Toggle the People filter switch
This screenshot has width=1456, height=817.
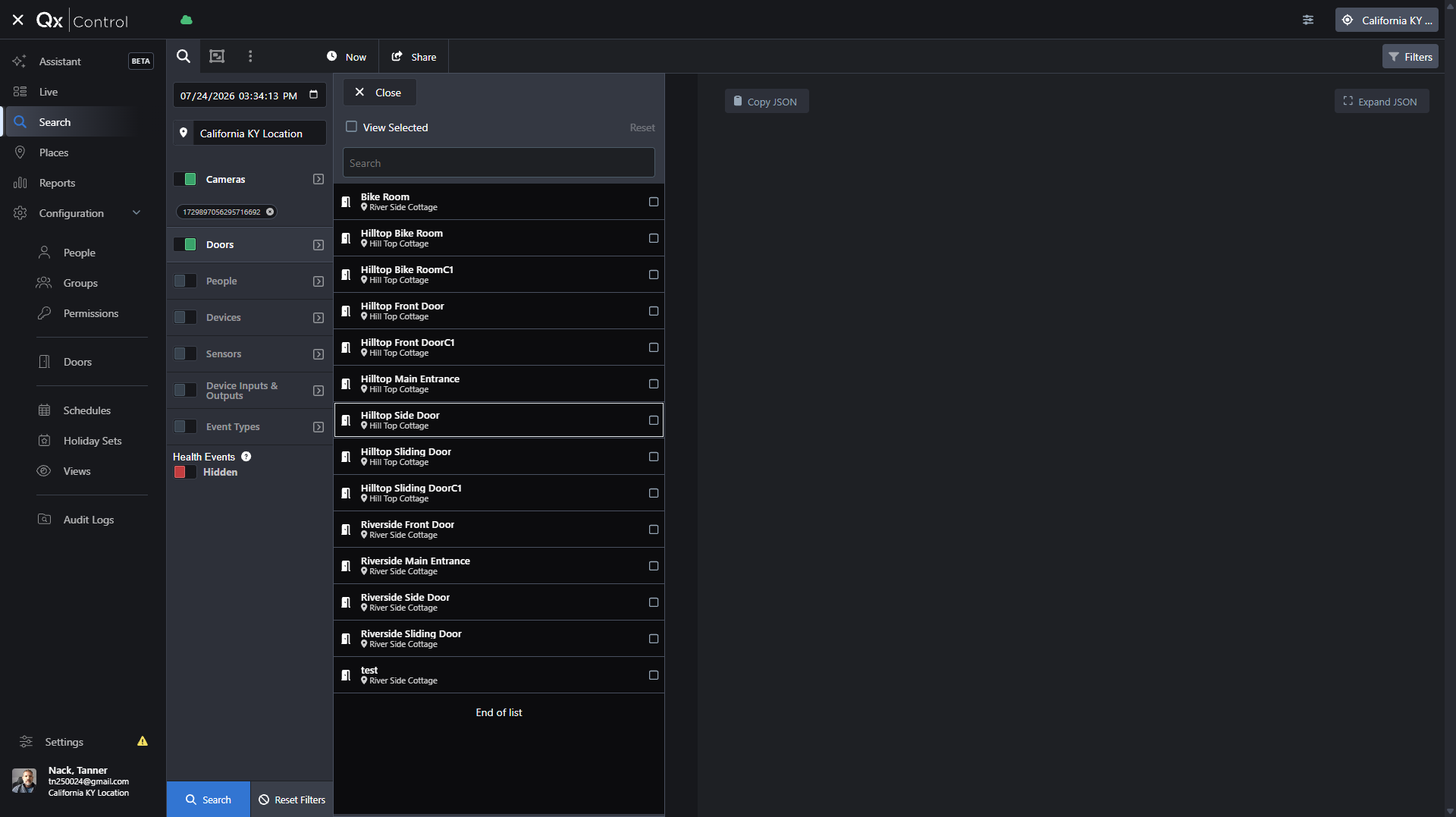[185, 281]
